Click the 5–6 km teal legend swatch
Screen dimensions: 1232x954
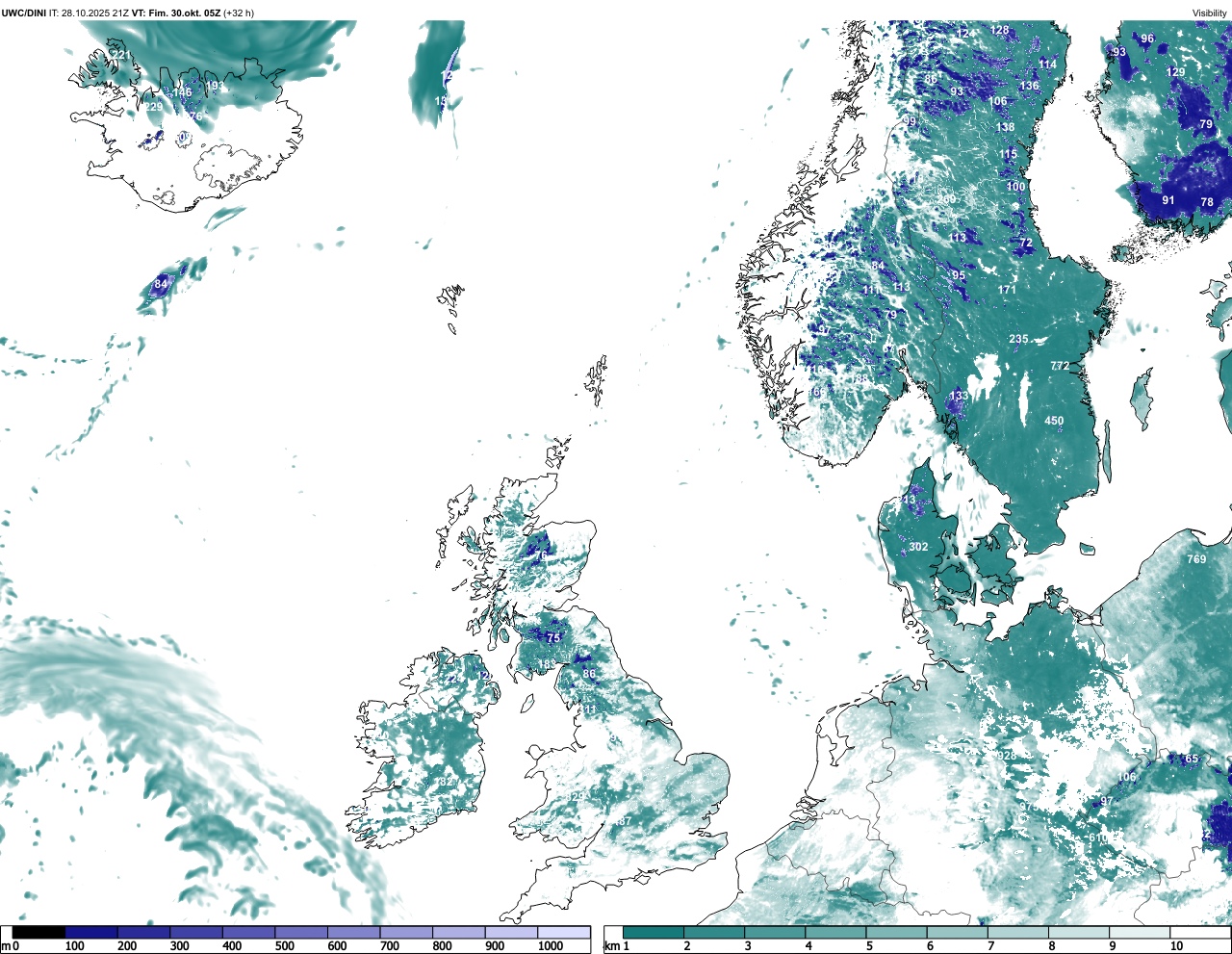point(897,932)
